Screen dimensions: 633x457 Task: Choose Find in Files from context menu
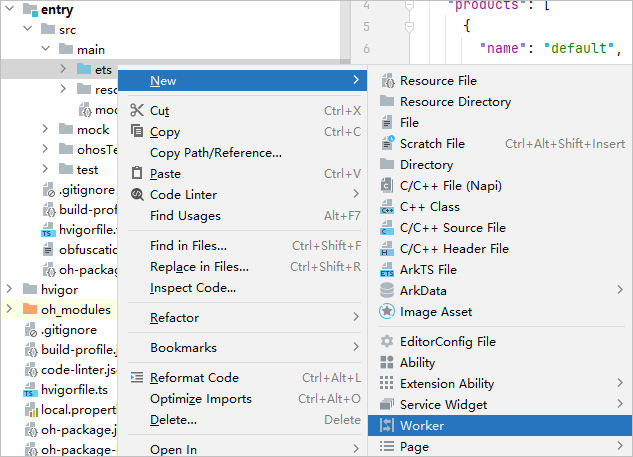tap(188, 246)
